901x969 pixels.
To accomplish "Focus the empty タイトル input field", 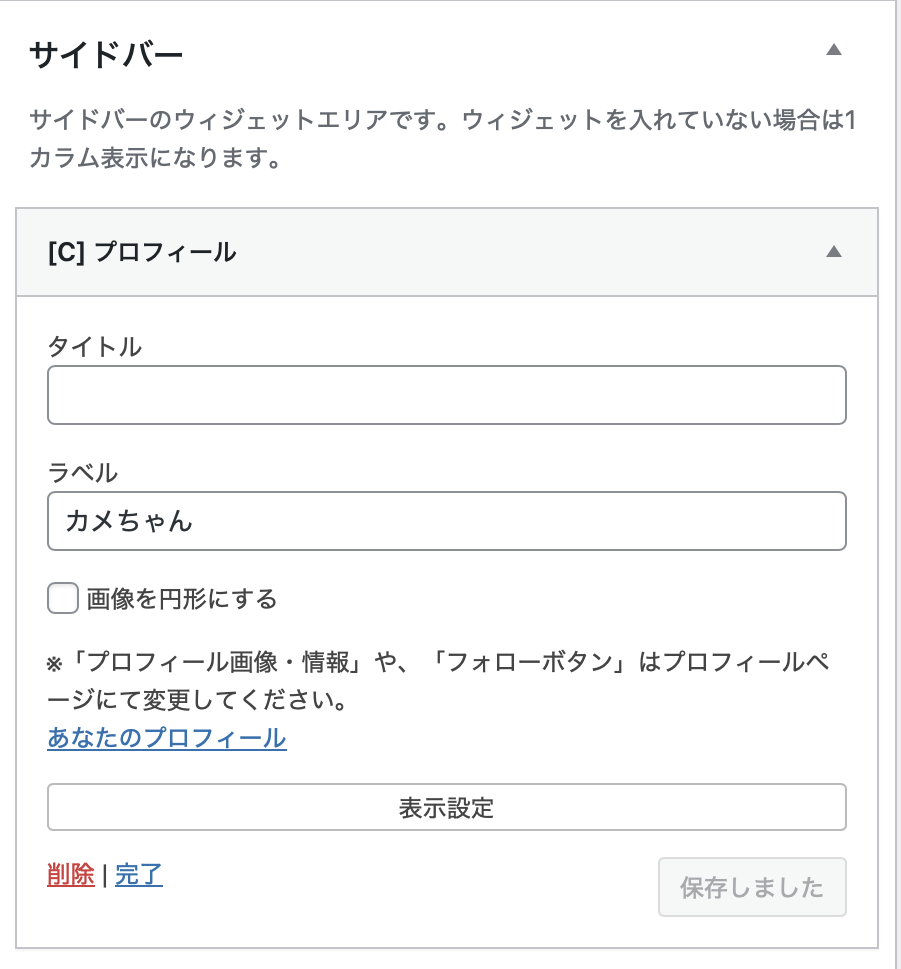I will tap(446, 395).
